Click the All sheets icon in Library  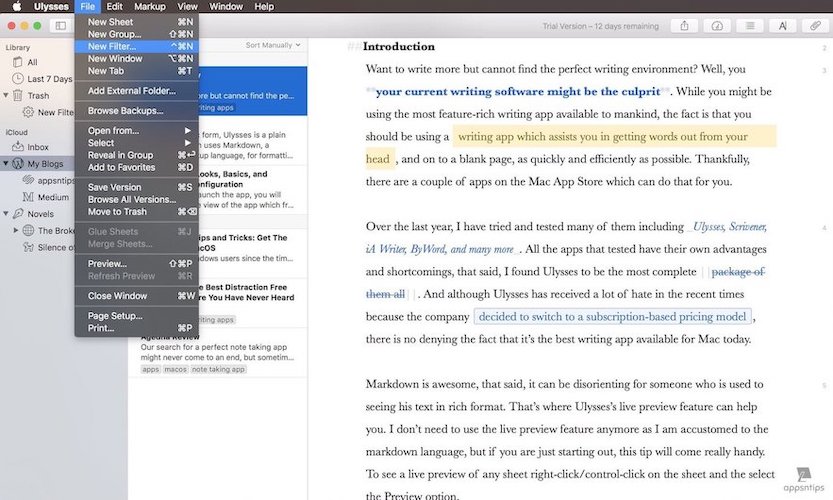17,62
